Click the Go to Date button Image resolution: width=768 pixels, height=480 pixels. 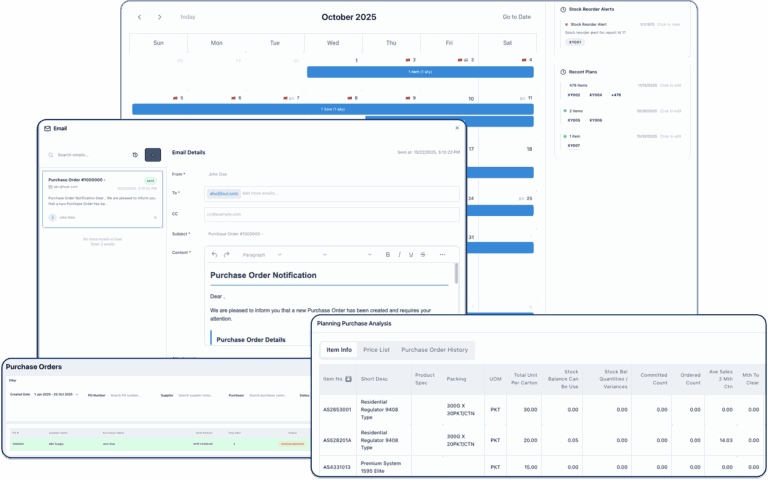pos(516,17)
